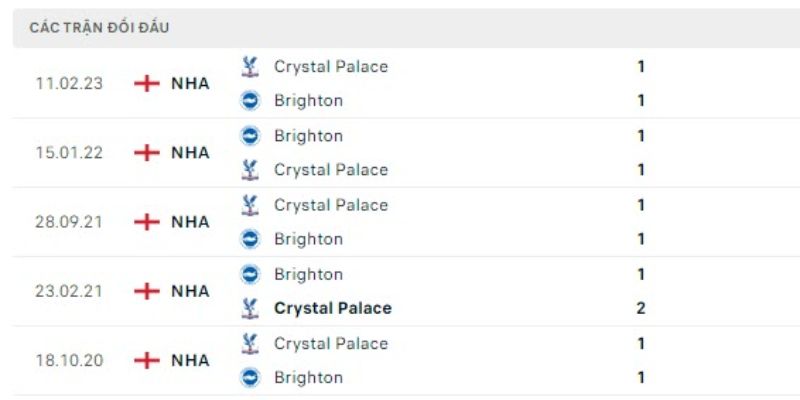Click England flag in 11.02.23 row

click(147, 84)
